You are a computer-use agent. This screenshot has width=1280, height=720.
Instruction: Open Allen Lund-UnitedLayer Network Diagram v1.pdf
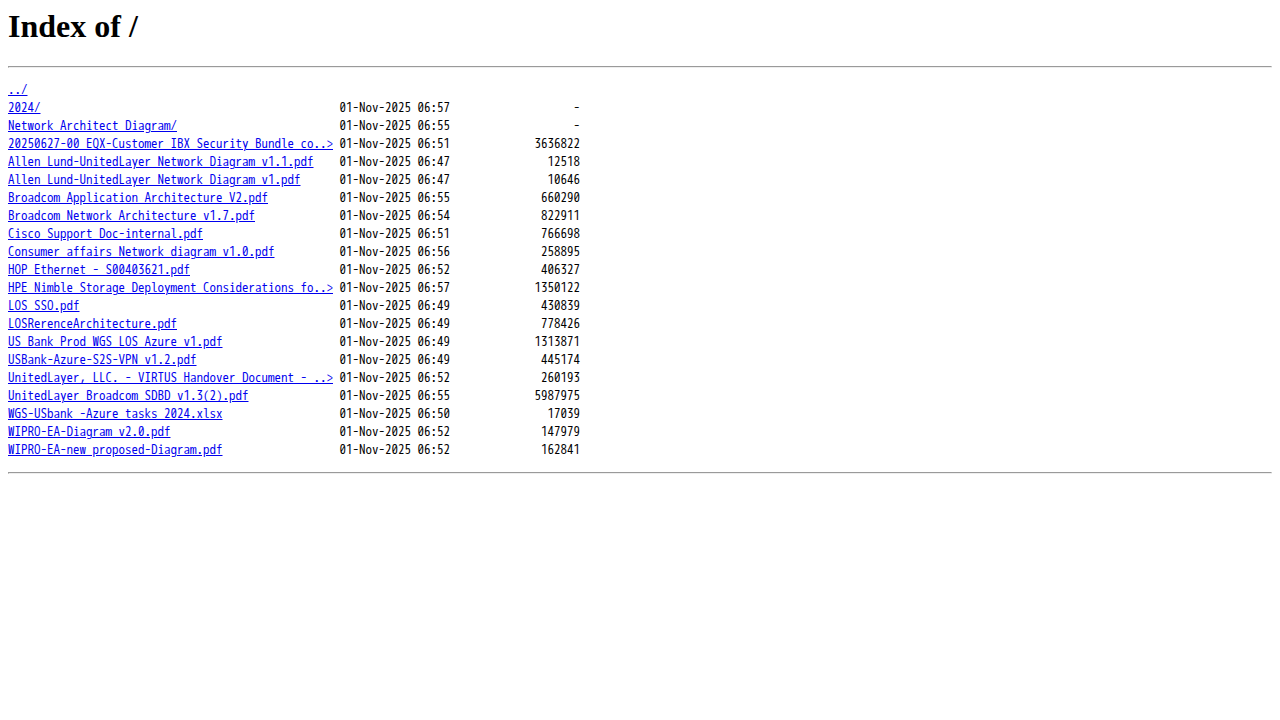tap(154, 180)
